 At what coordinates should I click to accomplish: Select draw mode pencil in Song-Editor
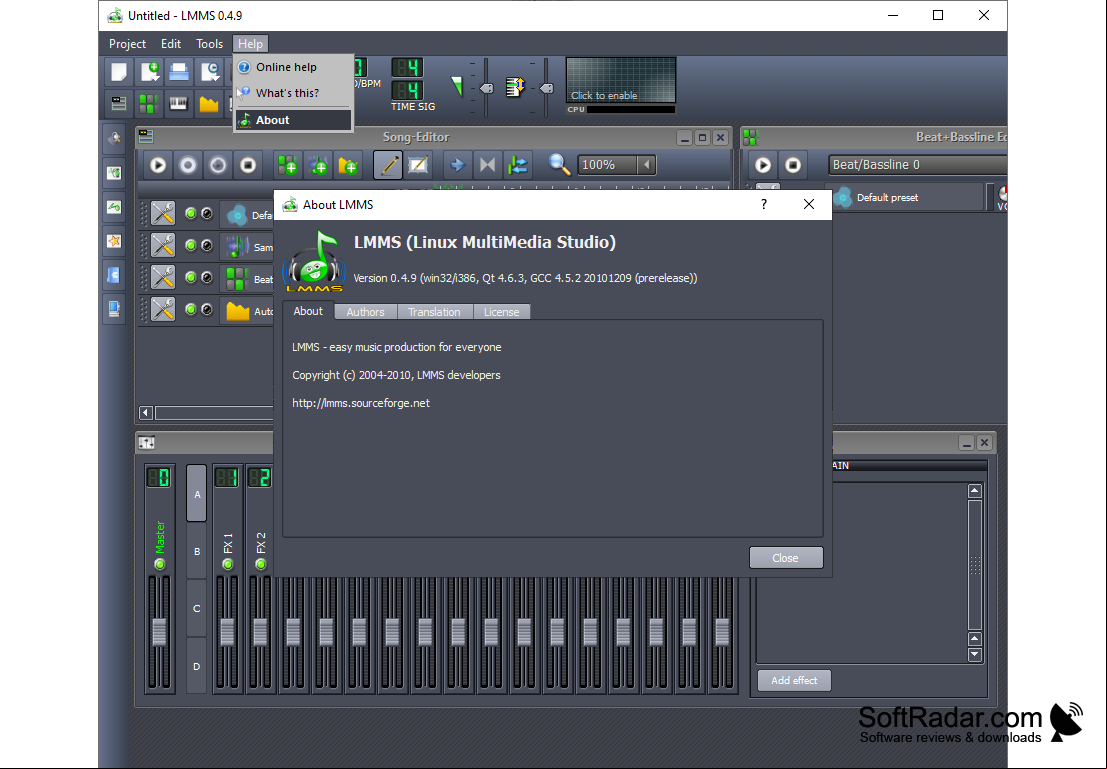[x=388, y=165]
